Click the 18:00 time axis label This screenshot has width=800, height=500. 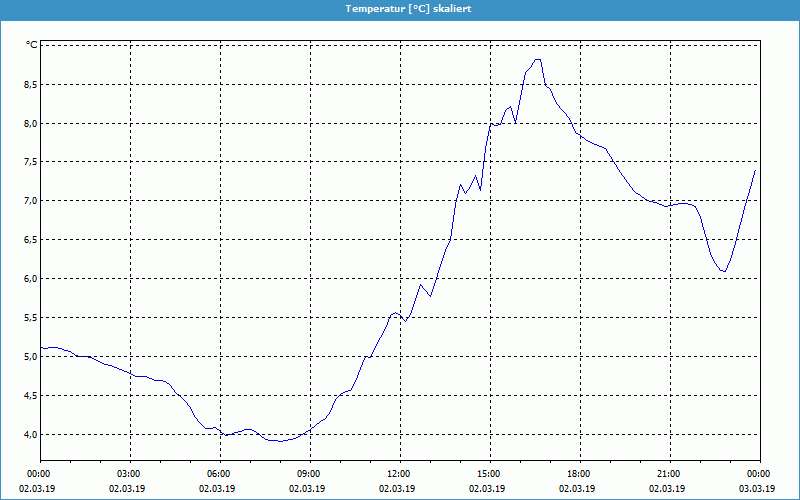pyautogui.click(x=578, y=474)
